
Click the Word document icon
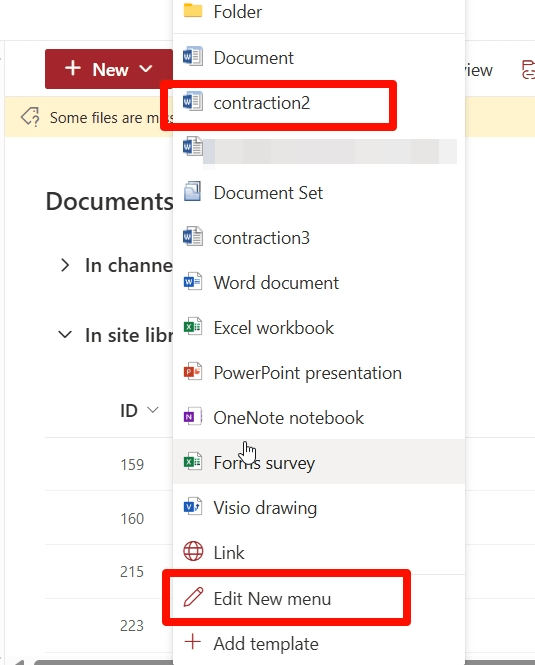(193, 281)
